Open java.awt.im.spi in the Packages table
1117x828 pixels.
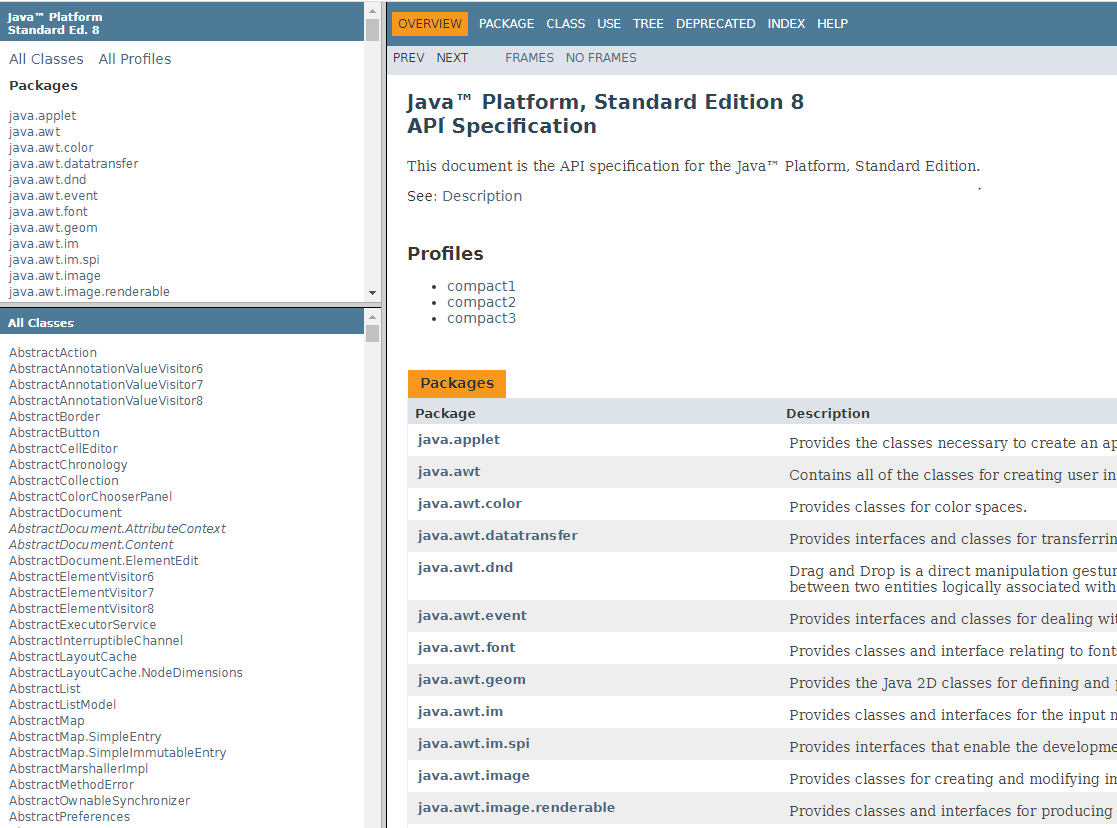click(473, 744)
